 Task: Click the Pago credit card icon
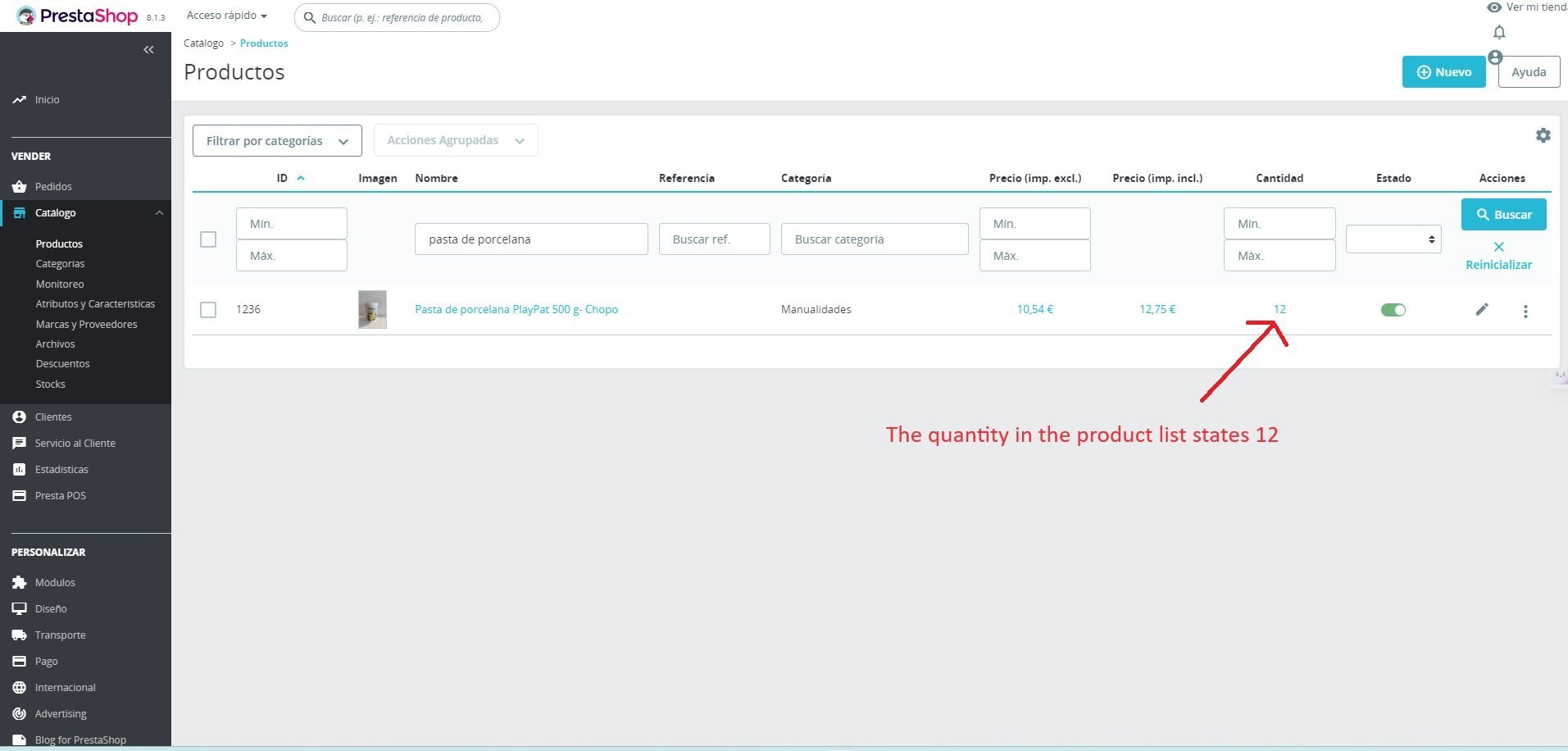[x=19, y=661]
